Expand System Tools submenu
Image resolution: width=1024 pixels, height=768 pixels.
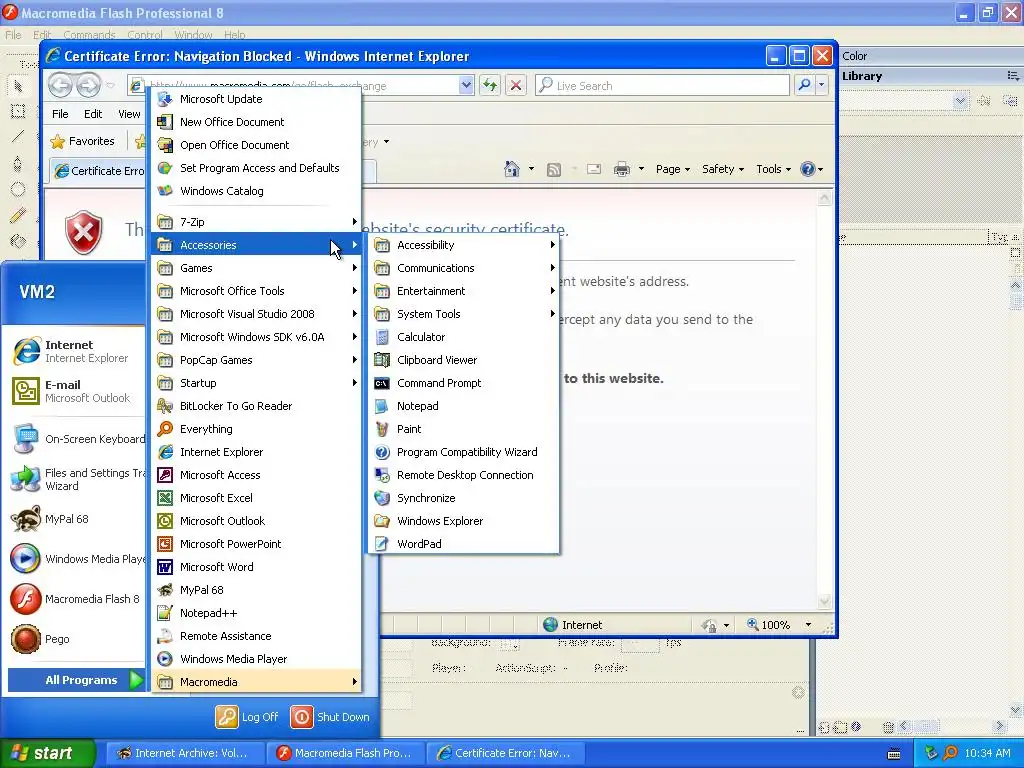coord(463,314)
